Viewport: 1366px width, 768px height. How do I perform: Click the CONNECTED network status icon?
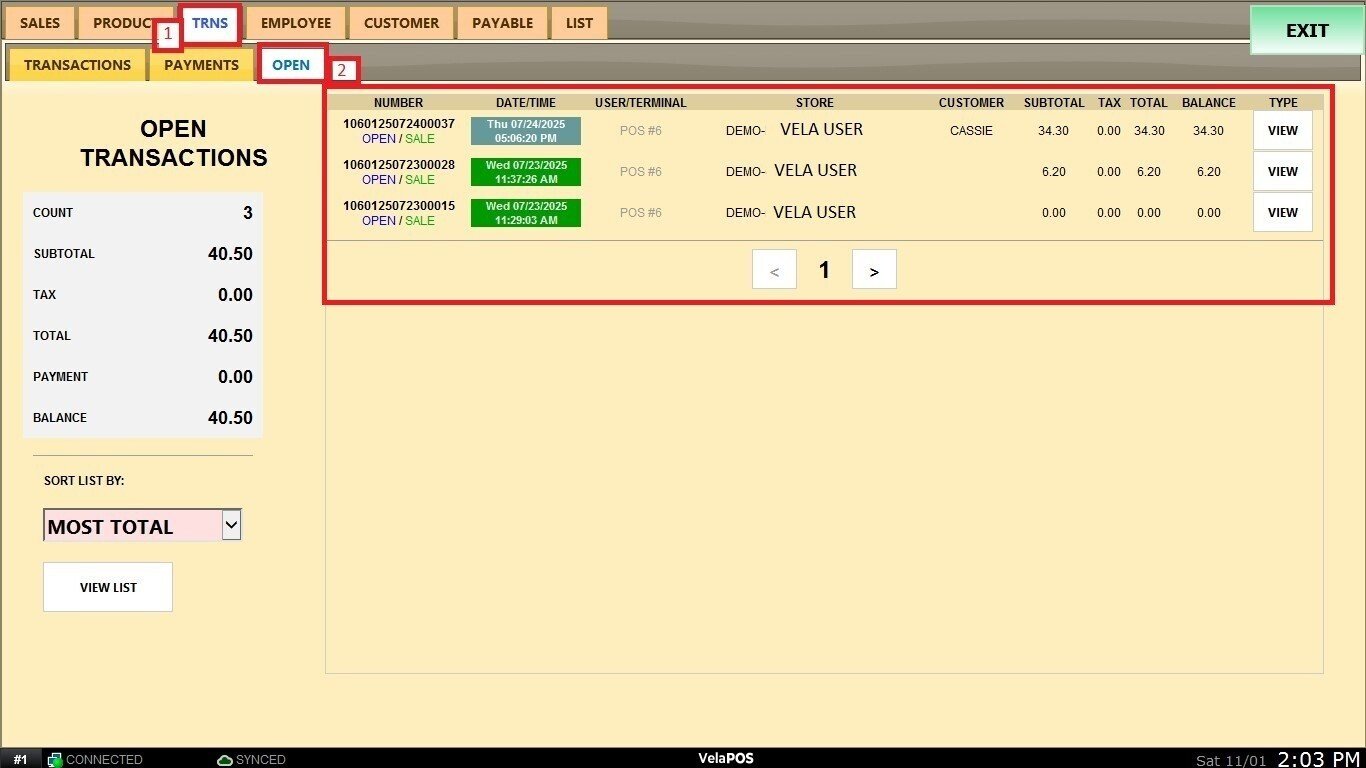point(55,760)
